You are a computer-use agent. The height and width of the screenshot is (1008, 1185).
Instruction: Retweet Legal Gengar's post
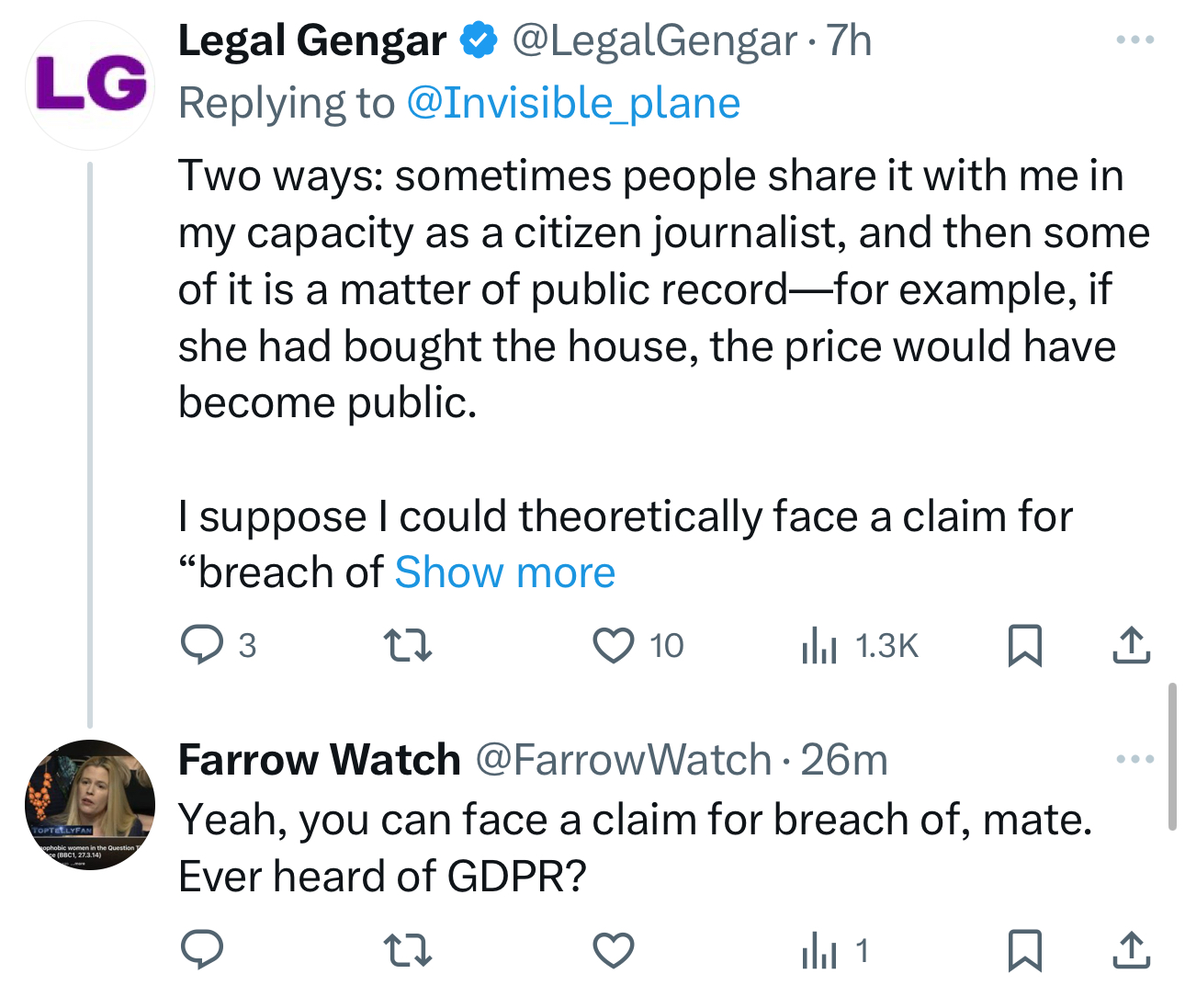tap(407, 645)
